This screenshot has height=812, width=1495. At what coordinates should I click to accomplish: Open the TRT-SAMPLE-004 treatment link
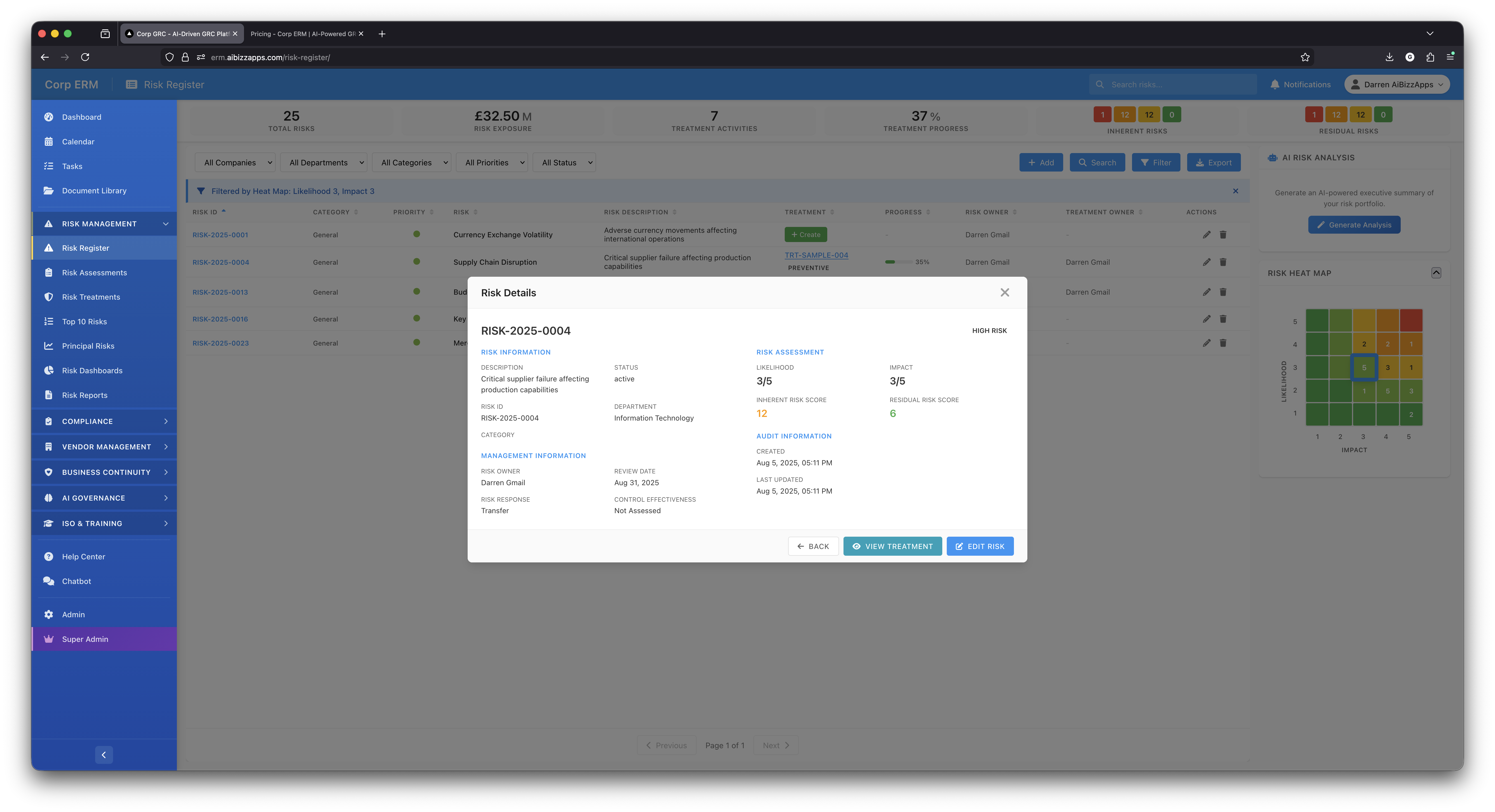pos(816,255)
